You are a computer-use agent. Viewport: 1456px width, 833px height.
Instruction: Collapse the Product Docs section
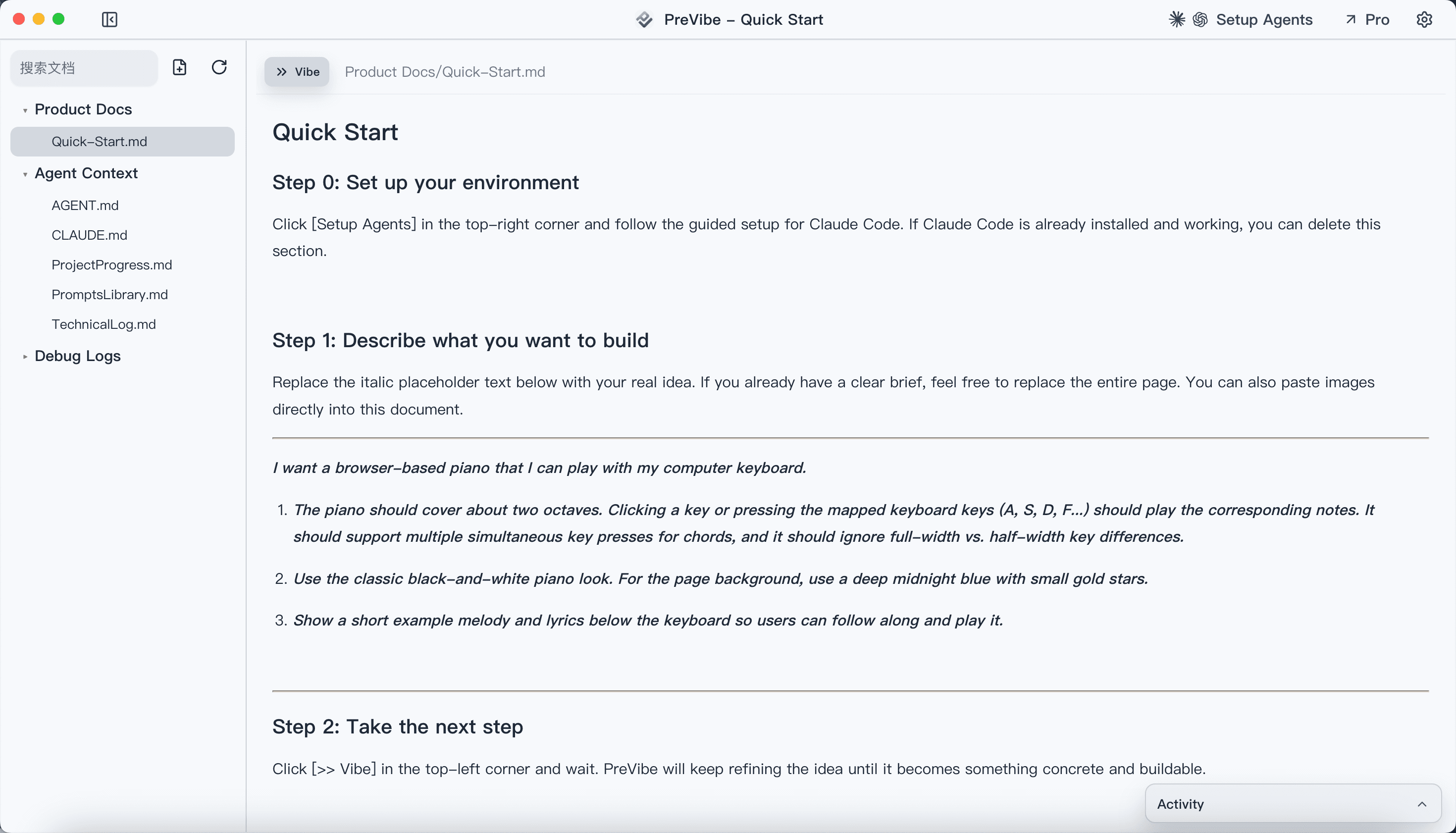pos(25,109)
